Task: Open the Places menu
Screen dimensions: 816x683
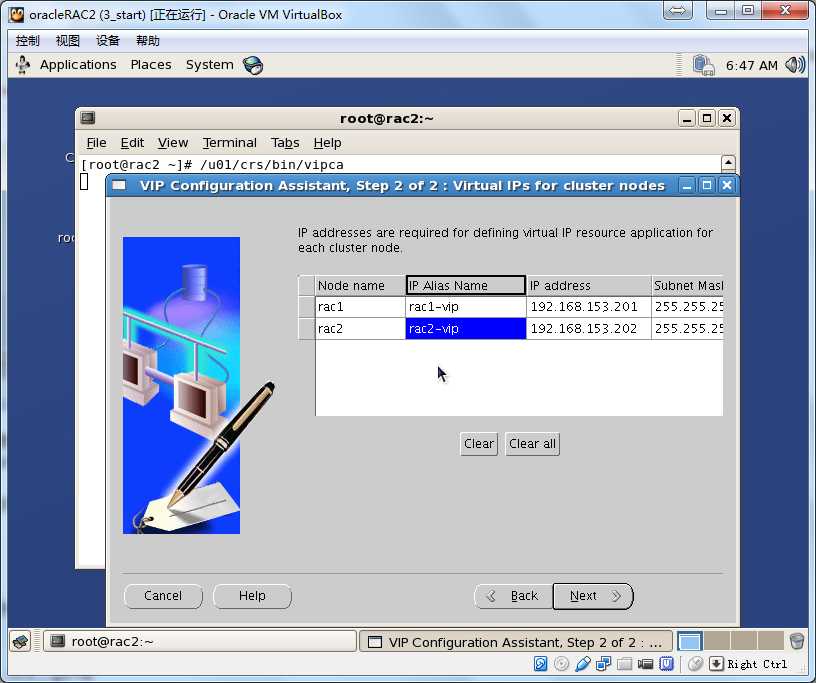Action: [x=151, y=65]
